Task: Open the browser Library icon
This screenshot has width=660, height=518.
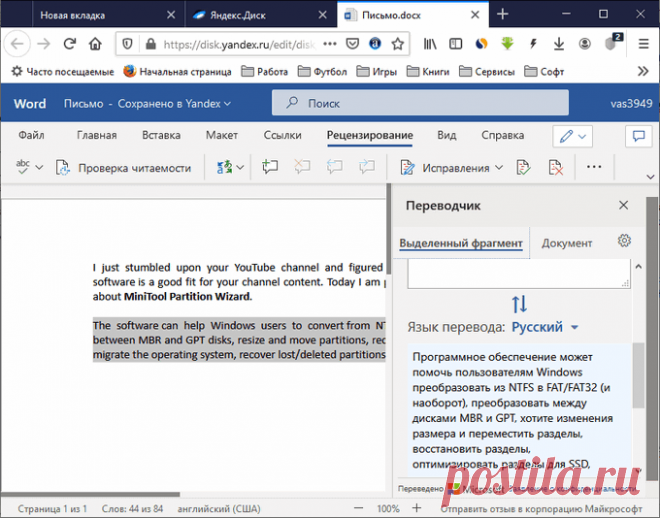Action: [430, 44]
